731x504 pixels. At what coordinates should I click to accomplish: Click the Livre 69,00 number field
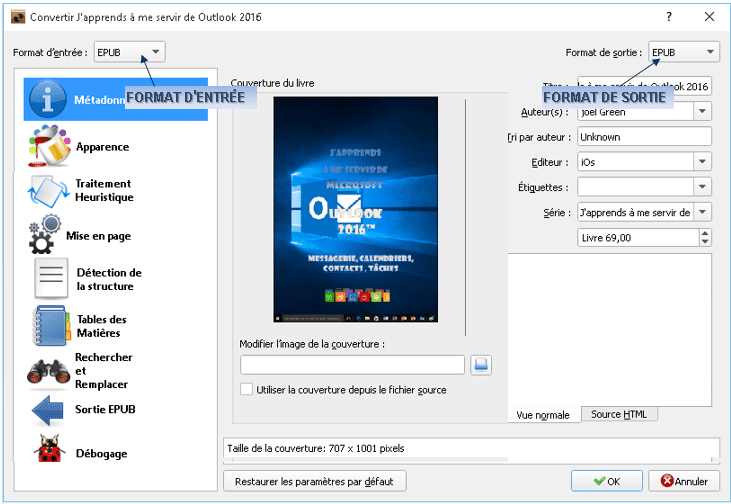coord(639,237)
